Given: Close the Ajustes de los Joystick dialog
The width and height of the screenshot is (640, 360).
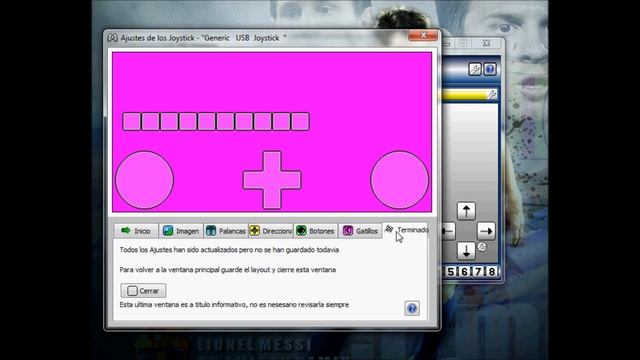Looking at the screenshot, I should point(423,36).
